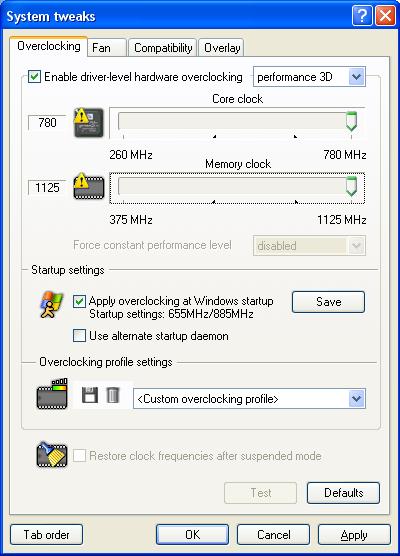Save overclocking profile with floppy disk icon
Viewport: 400px width, 556px height.
pyautogui.click(x=90, y=395)
